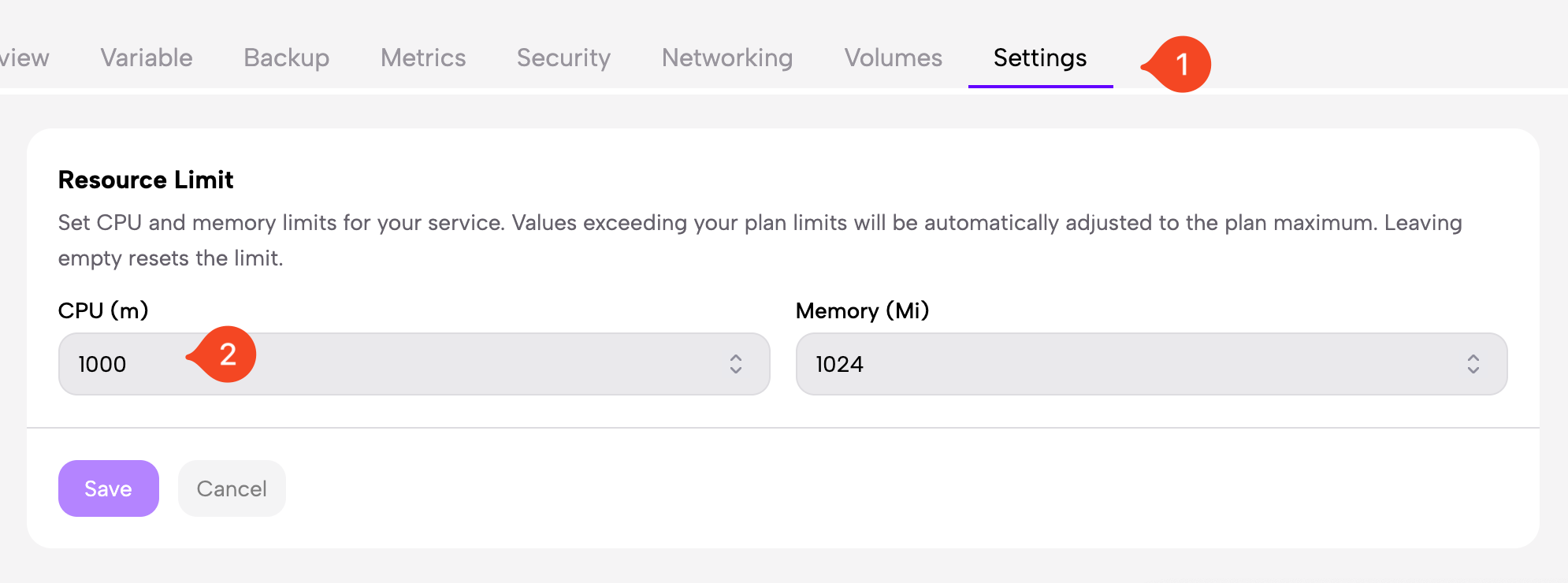Select the Settings tab
The image size is (1568, 583).
tap(1040, 58)
